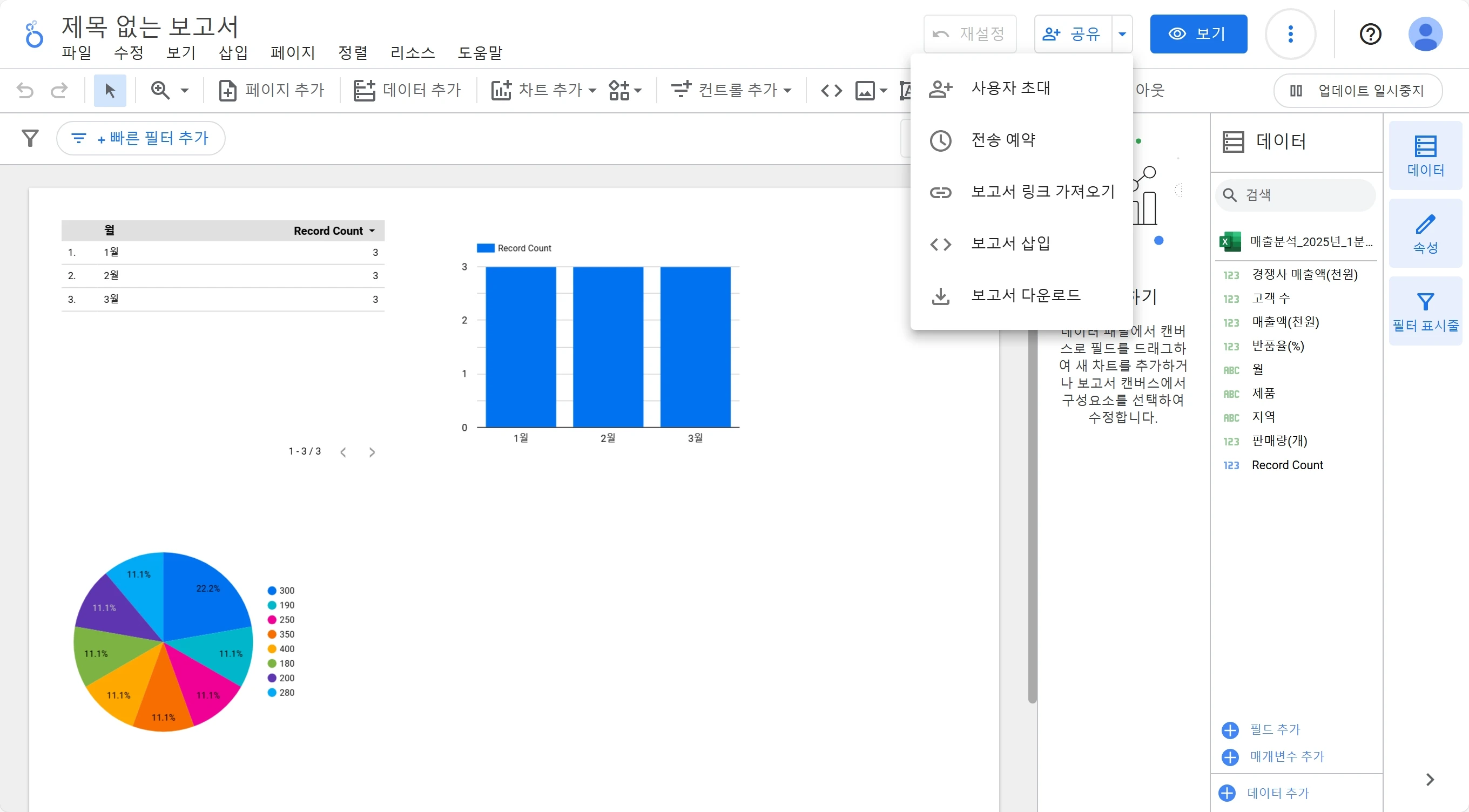Click 필드 추가 link

(1261, 729)
